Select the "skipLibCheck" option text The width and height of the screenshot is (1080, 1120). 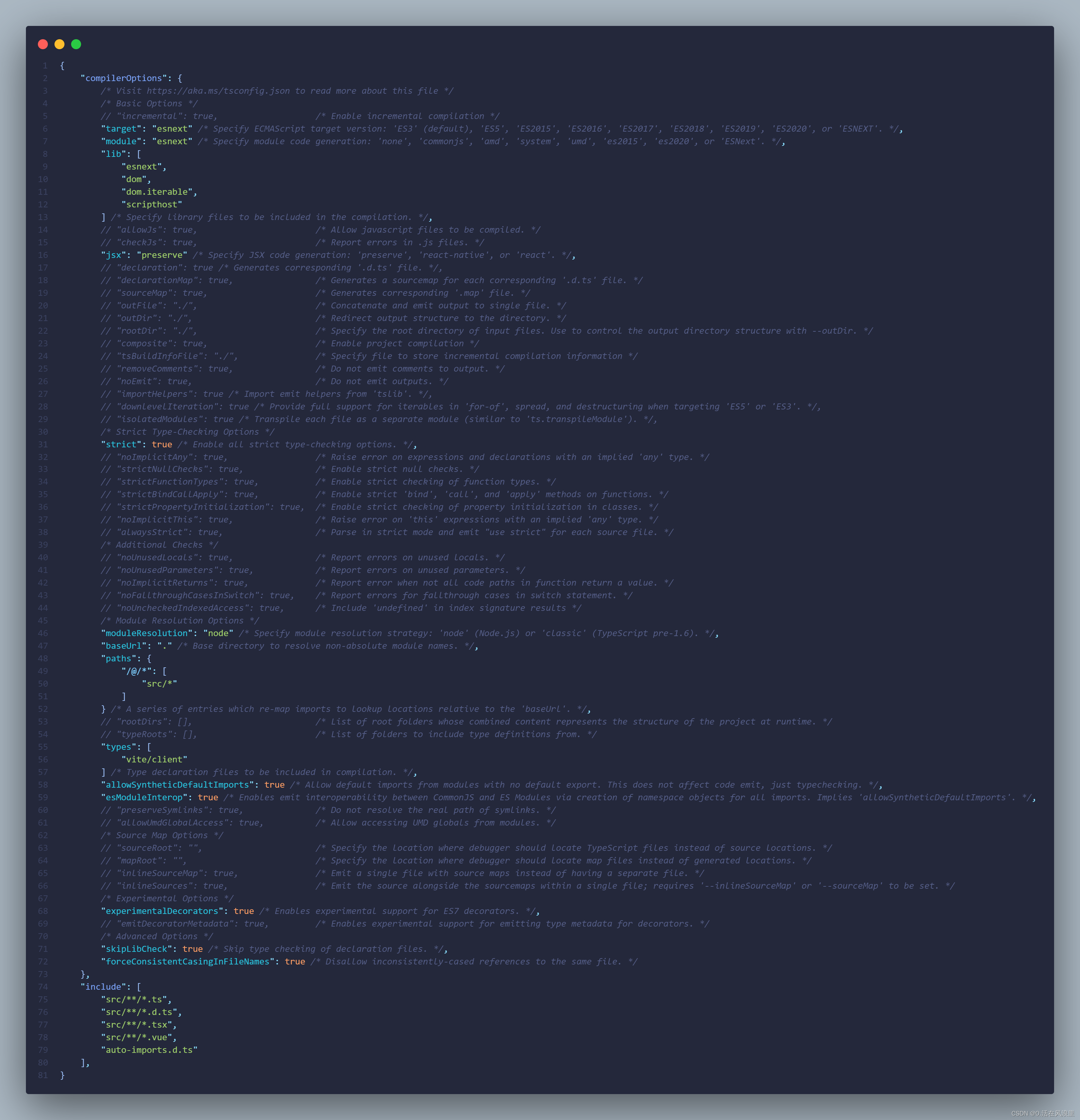[x=137, y=949]
